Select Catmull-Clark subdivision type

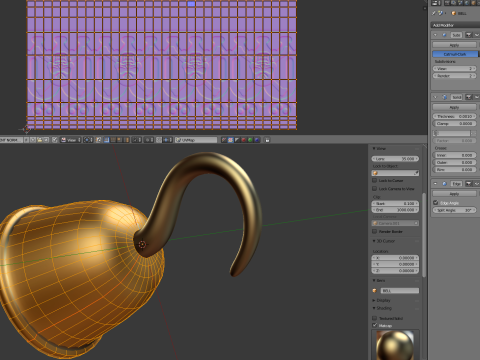455,54
